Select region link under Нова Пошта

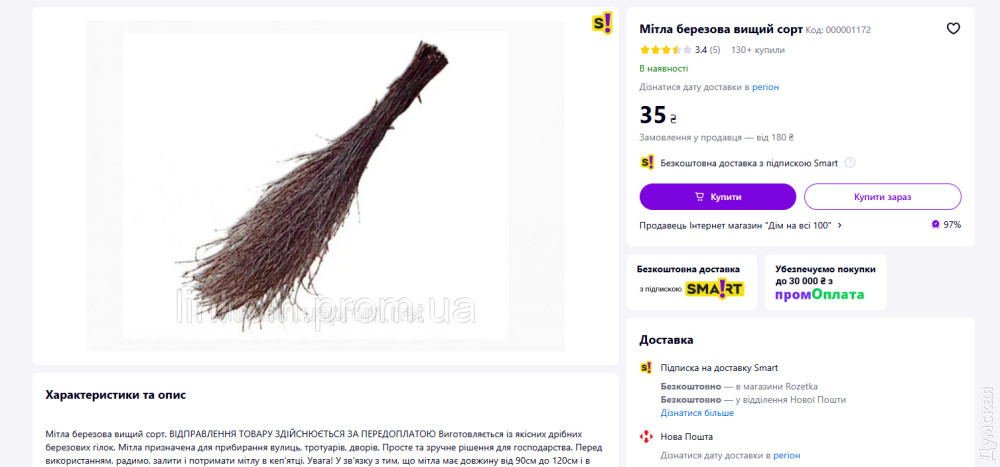tap(786, 456)
